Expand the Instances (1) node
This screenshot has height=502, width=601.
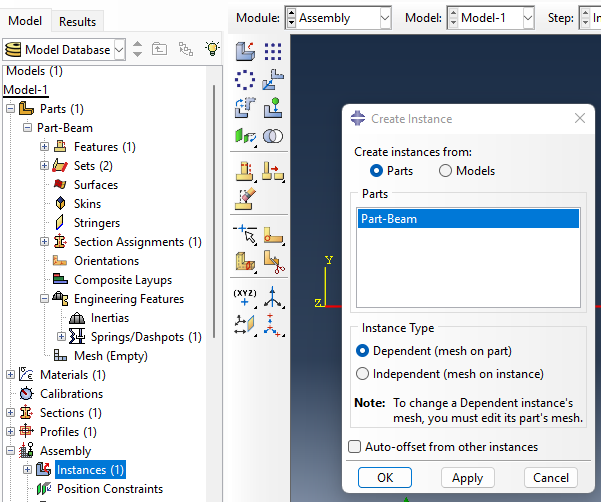[x=27, y=469]
